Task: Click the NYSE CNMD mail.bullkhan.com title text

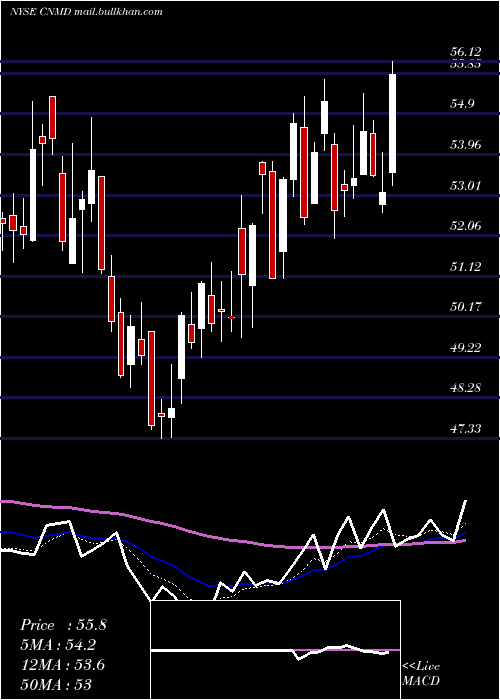Action: pos(86,12)
